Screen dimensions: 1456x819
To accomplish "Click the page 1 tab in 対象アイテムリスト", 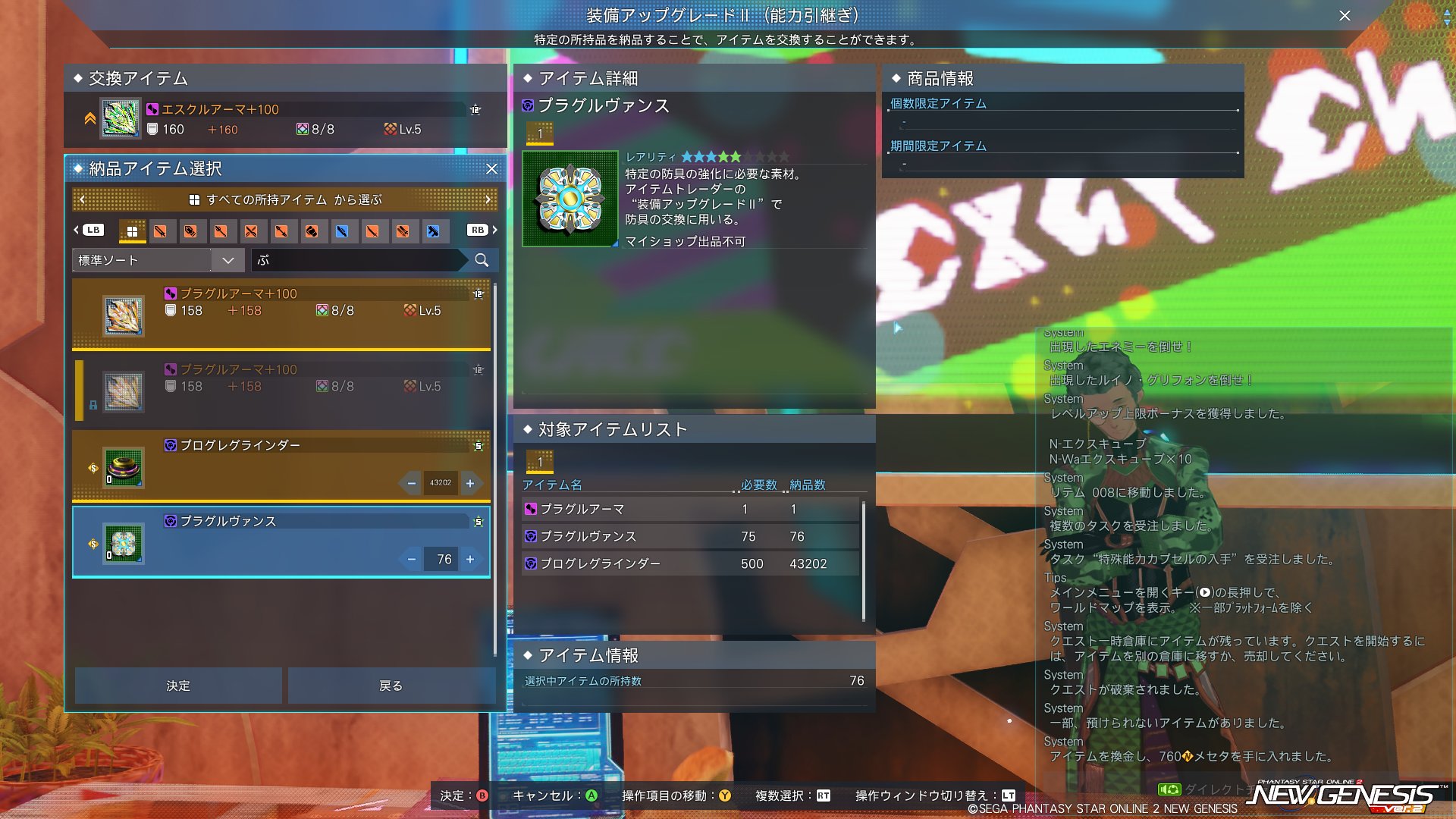I will [540, 462].
